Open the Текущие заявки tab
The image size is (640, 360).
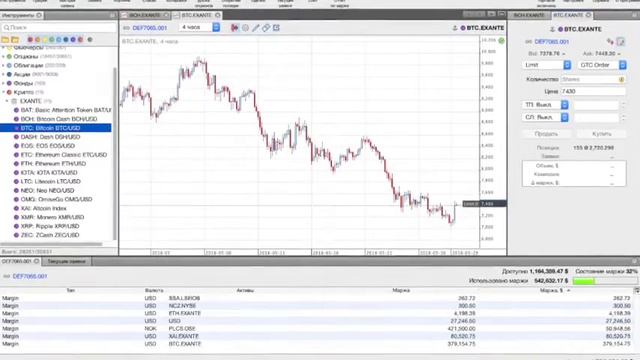[x=67, y=261]
